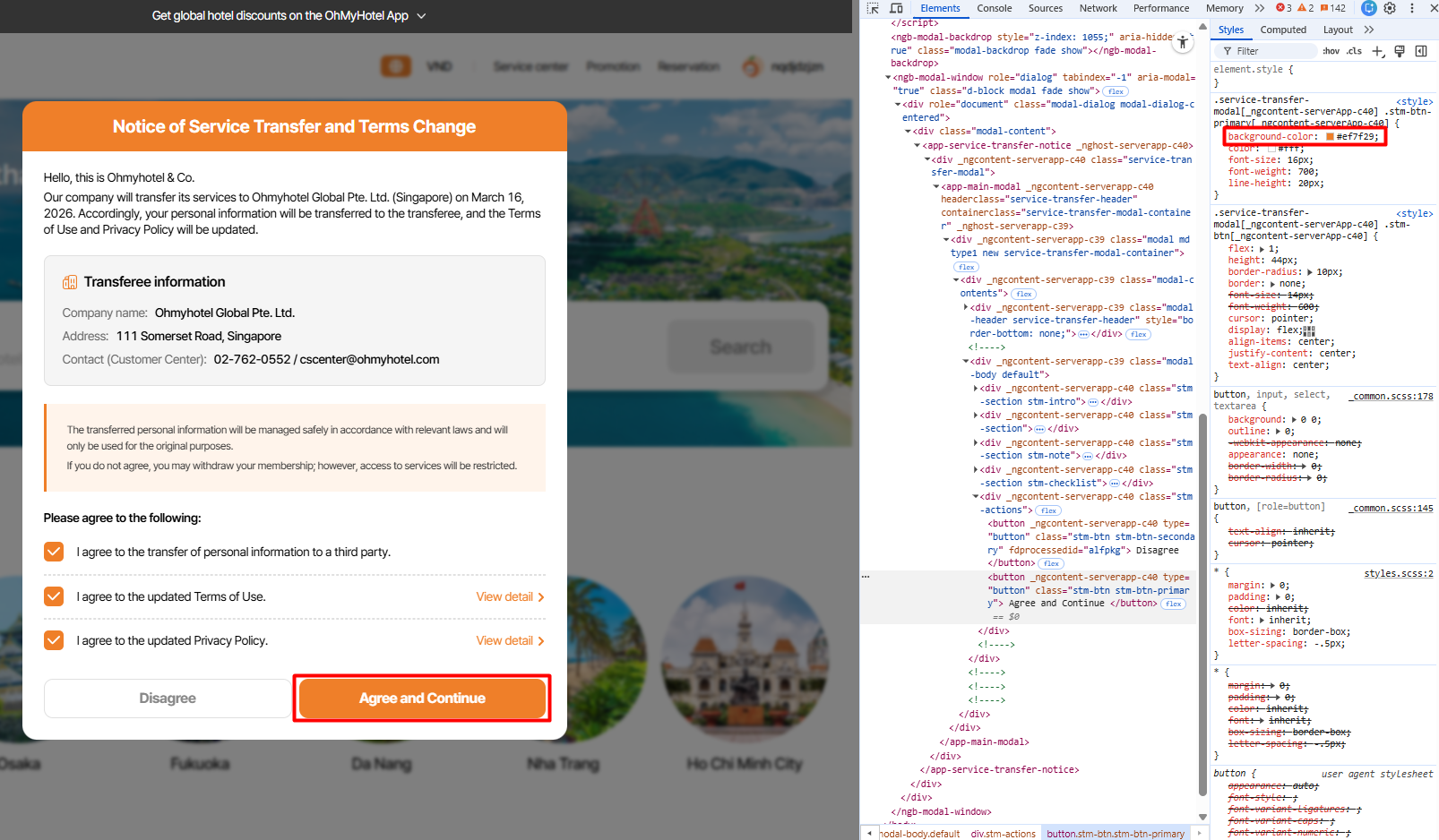Switch to the Computed styles tab
The width and height of the screenshot is (1439, 840).
(x=1283, y=30)
